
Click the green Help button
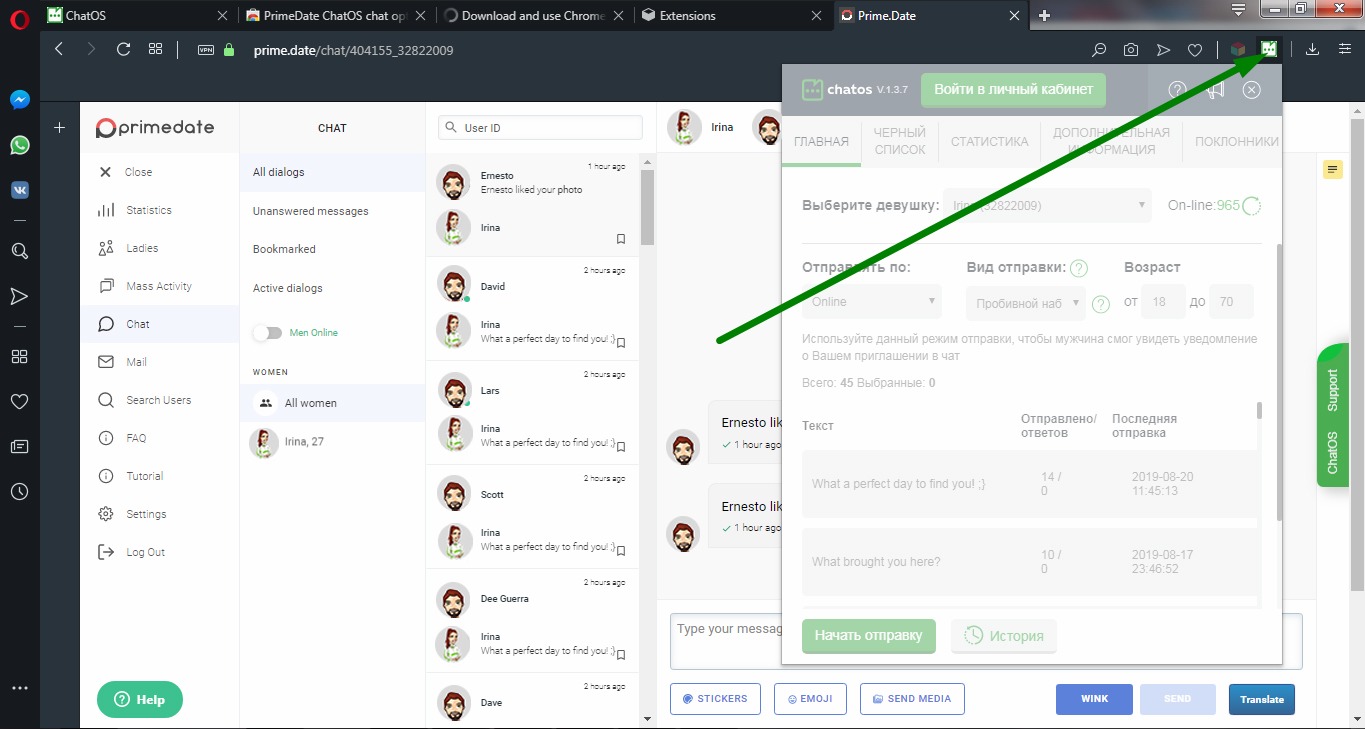click(x=140, y=699)
